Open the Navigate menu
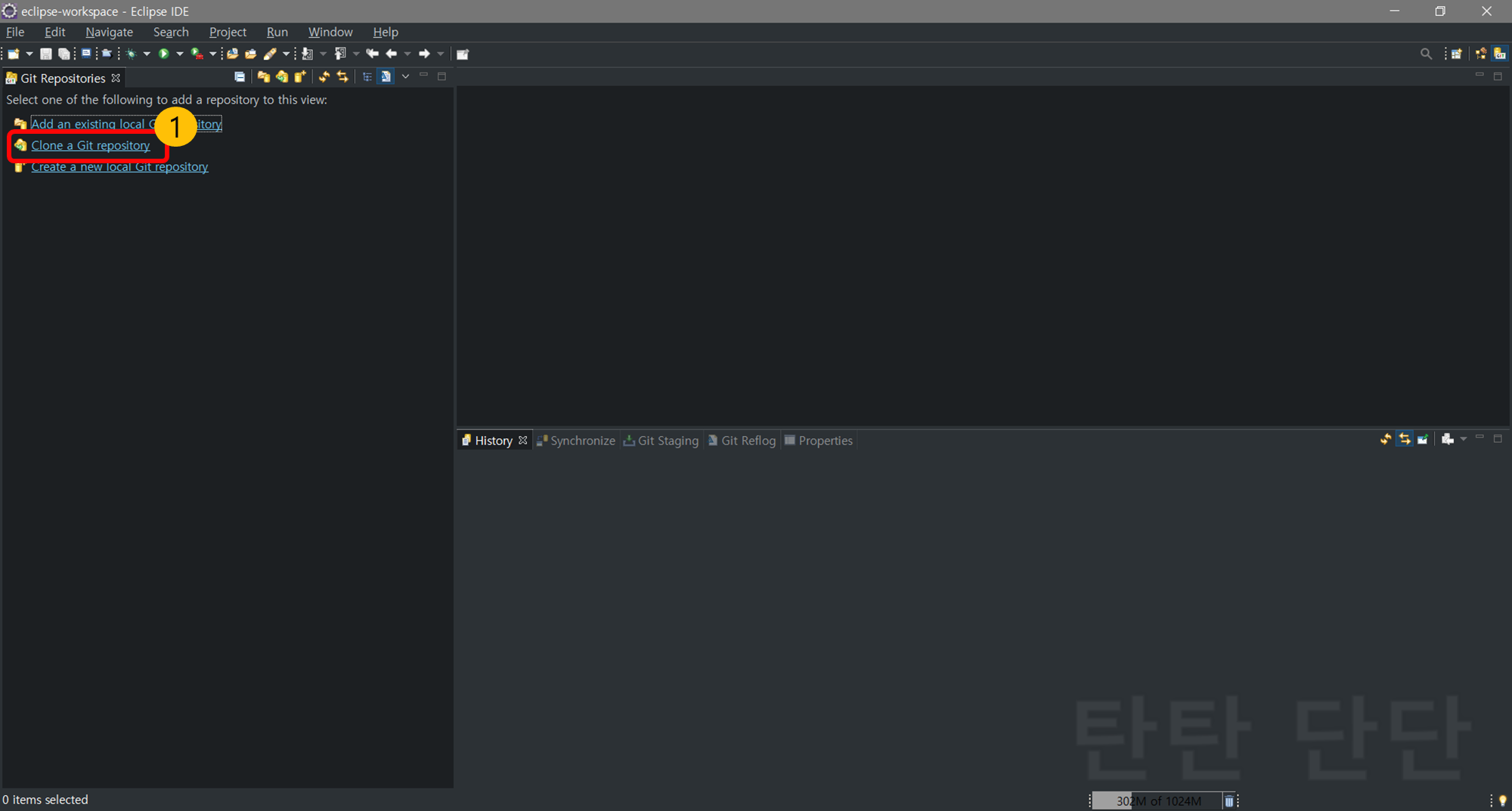Image resolution: width=1512 pixels, height=811 pixels. click(x=109, y=32)
